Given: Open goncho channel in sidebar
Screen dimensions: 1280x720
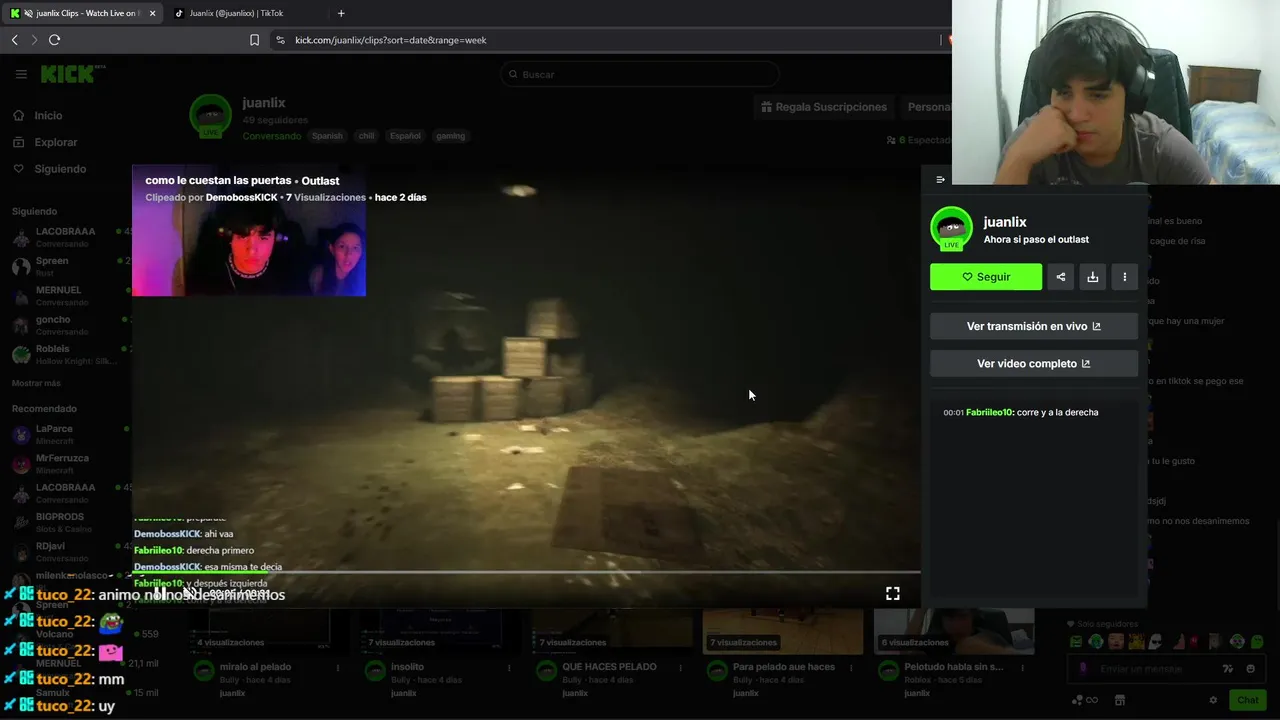Looking at the screenshot, I should [66, 325].
